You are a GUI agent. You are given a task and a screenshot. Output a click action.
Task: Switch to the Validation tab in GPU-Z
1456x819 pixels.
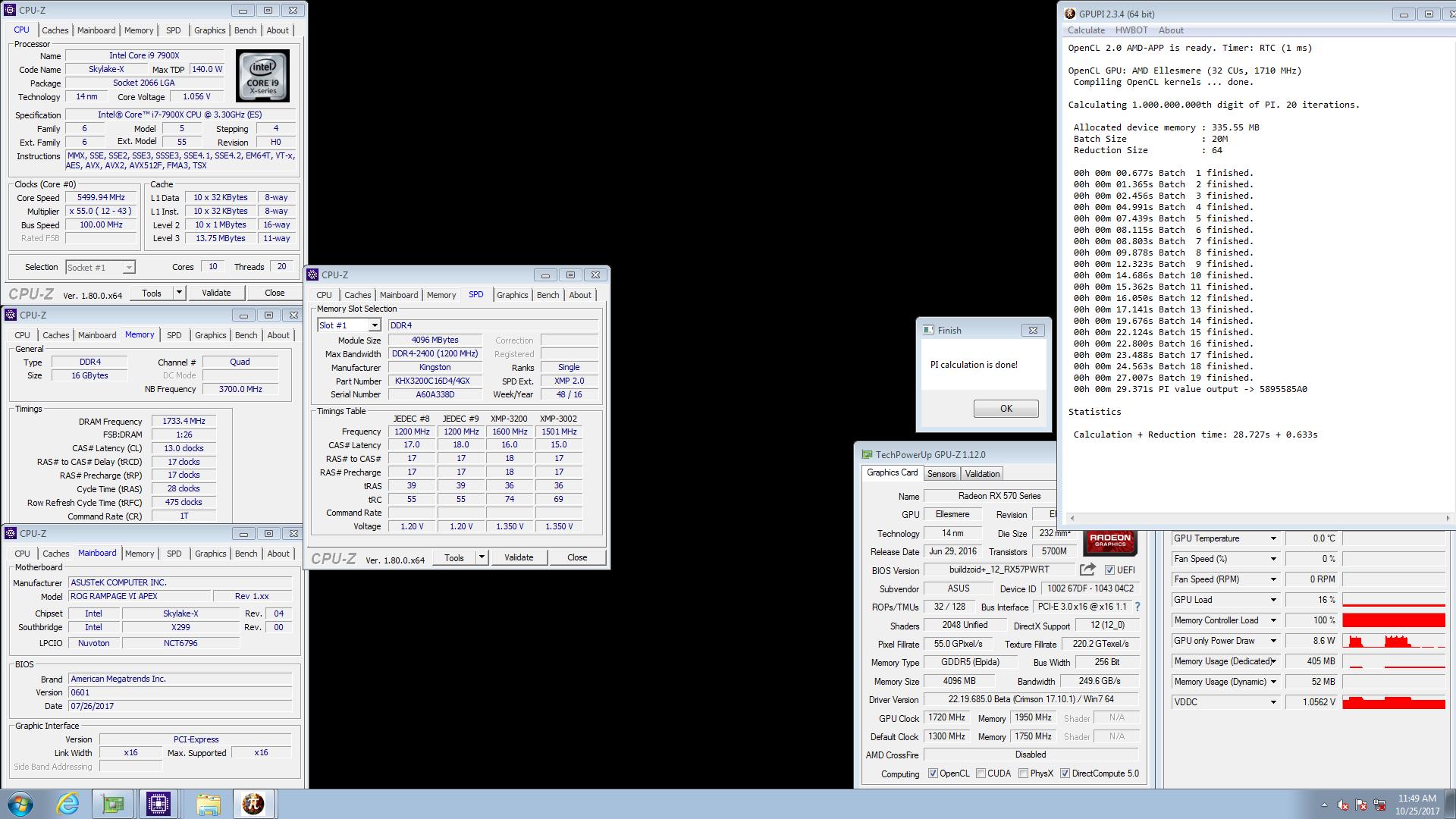pyautogui.click(x=982, y=474)
